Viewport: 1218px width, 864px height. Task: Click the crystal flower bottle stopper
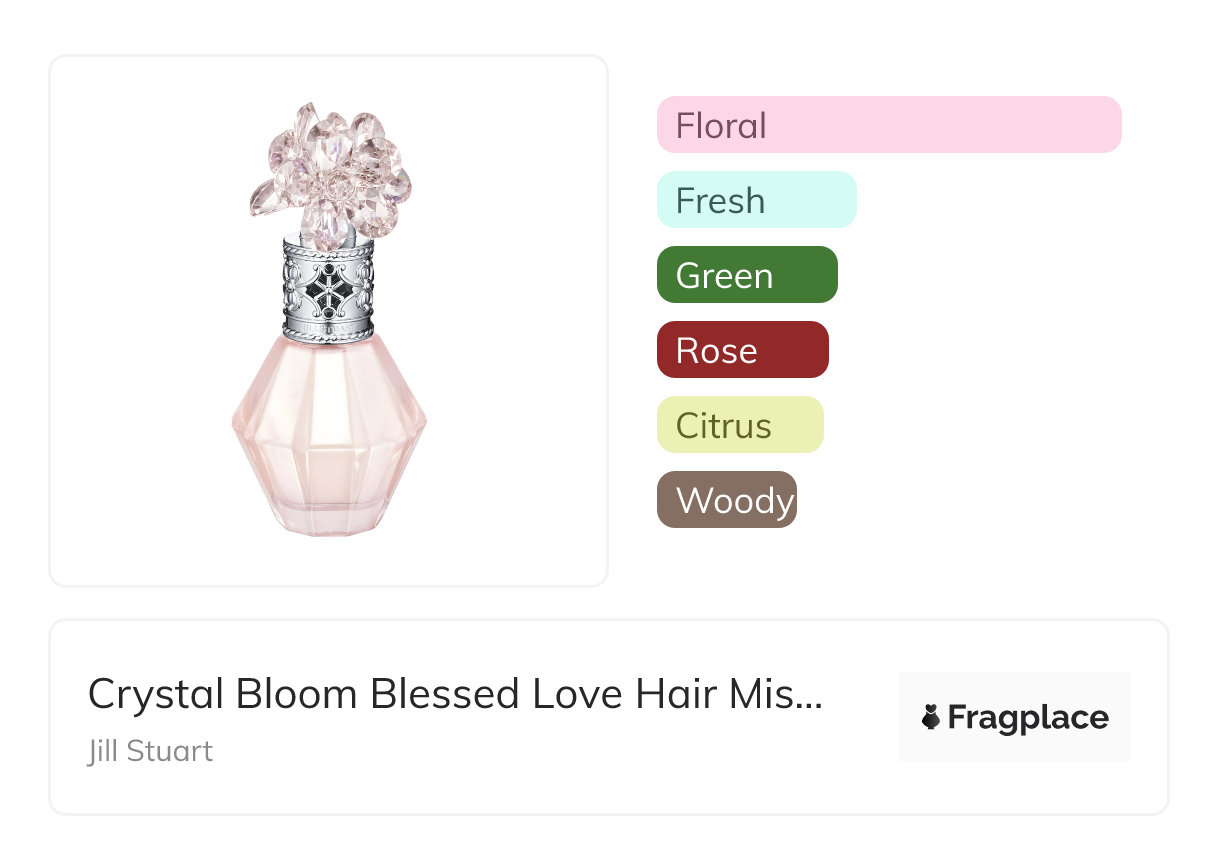[x=331, y=167]
